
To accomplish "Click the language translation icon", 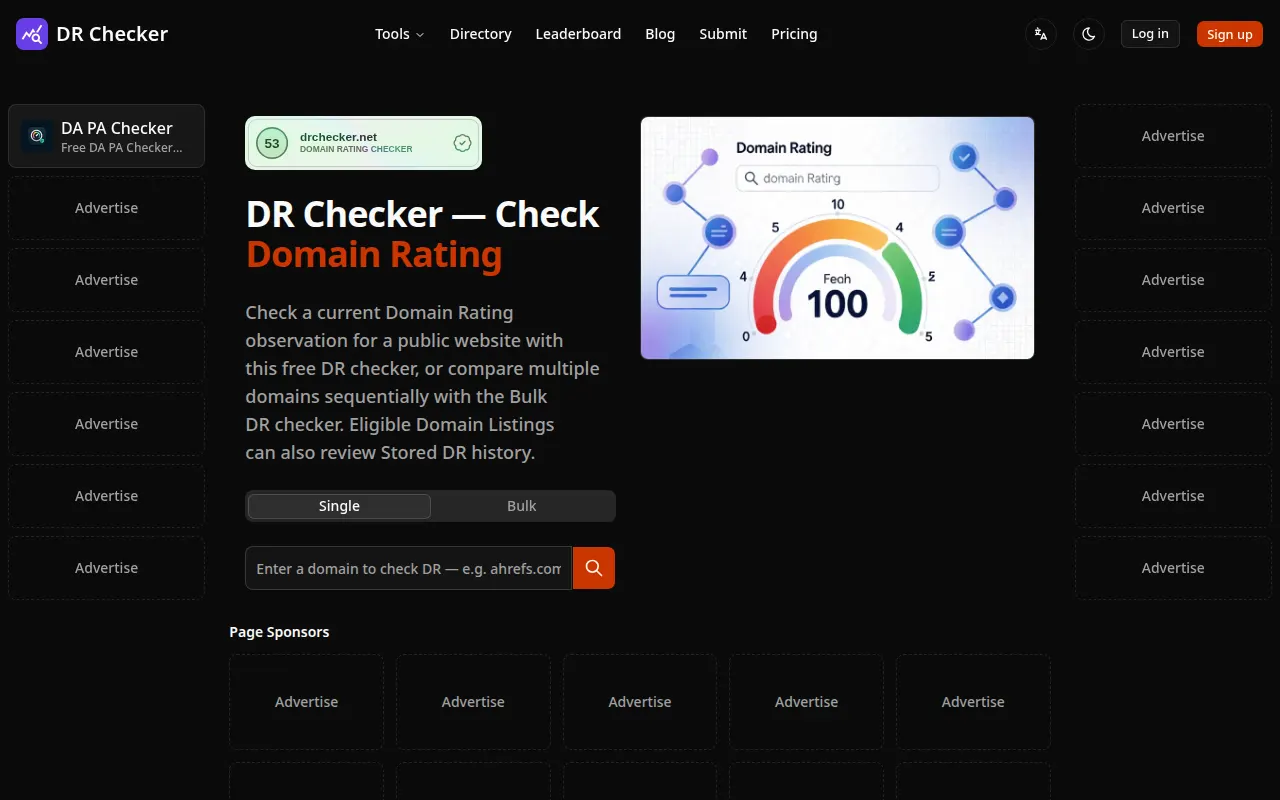I will [x=1041, y=34].
